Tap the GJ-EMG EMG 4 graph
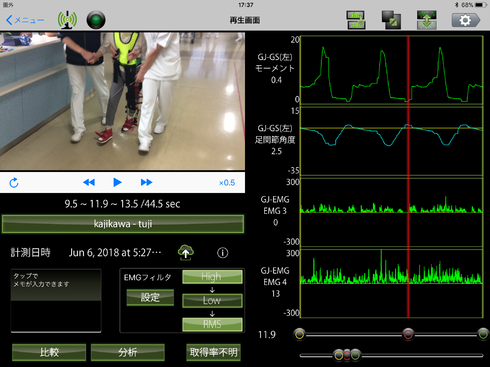Screen dimensions: 490x367 point(392,283)
